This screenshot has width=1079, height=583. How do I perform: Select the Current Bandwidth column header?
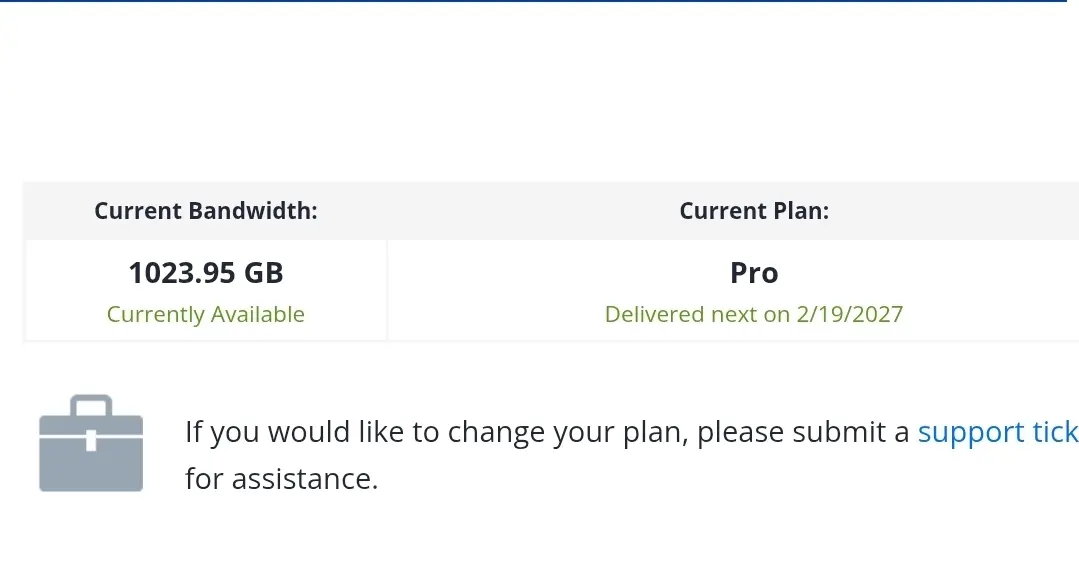coord(206,211)
